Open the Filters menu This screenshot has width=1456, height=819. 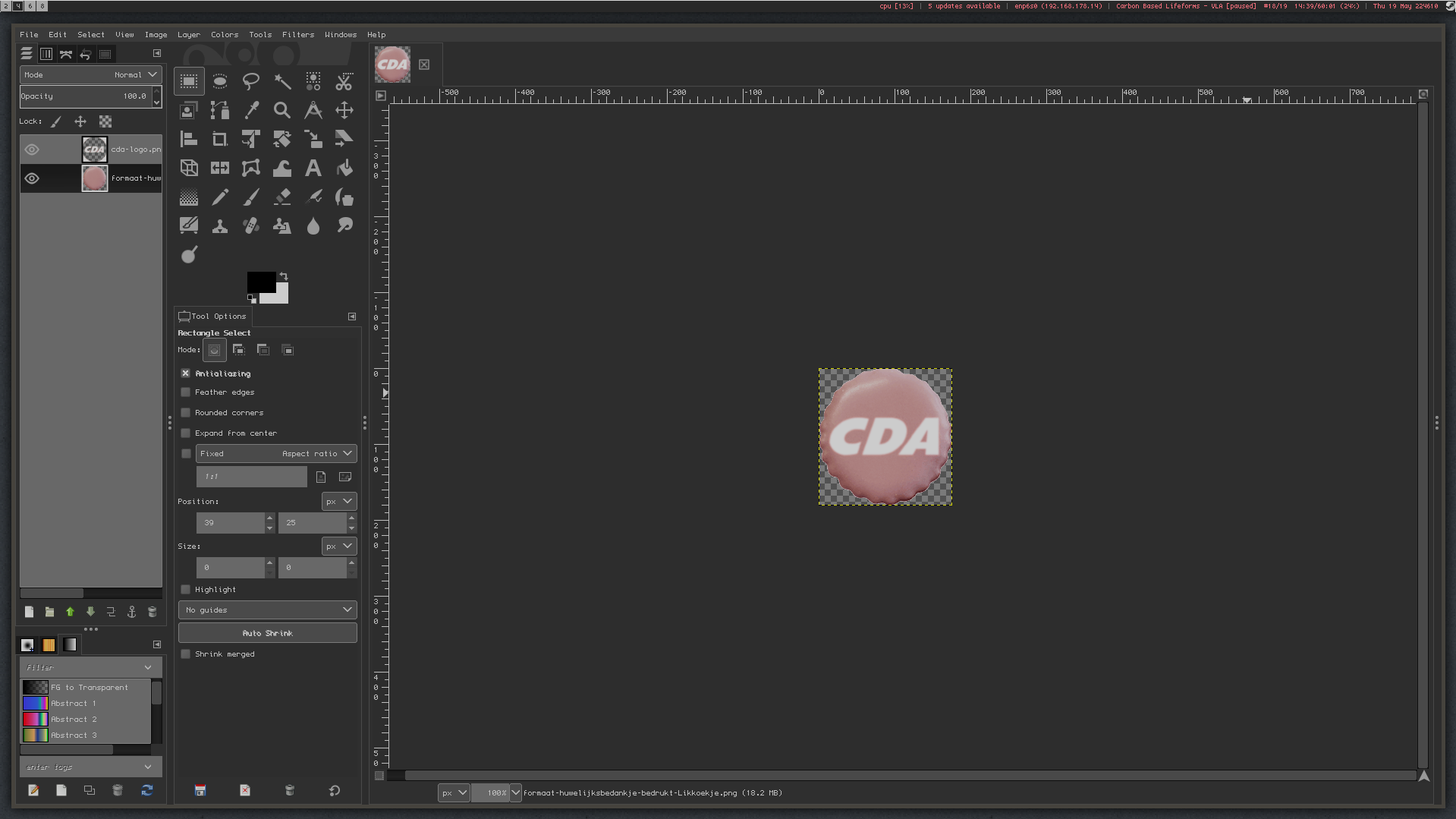click(297, 35)
